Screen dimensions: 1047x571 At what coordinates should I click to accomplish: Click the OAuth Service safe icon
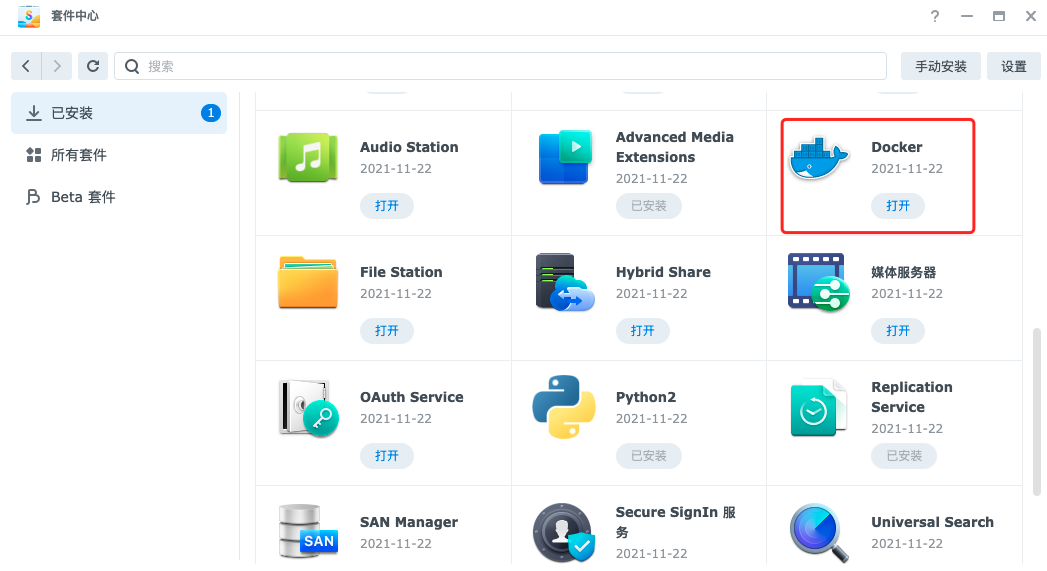(x=309, y=407)
